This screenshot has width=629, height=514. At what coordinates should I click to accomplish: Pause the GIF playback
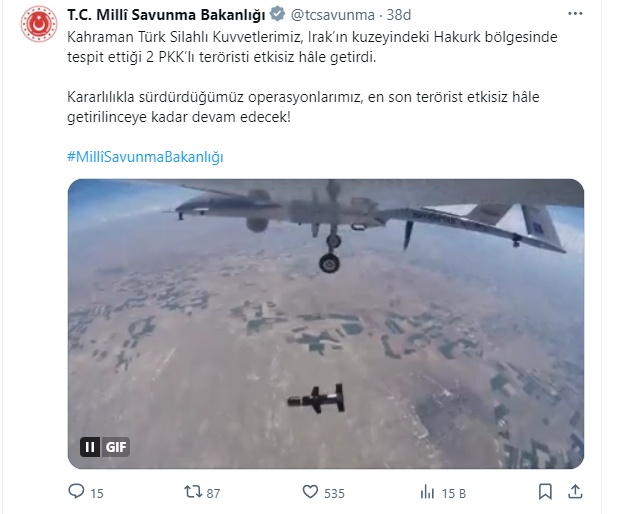coord(90,447)
